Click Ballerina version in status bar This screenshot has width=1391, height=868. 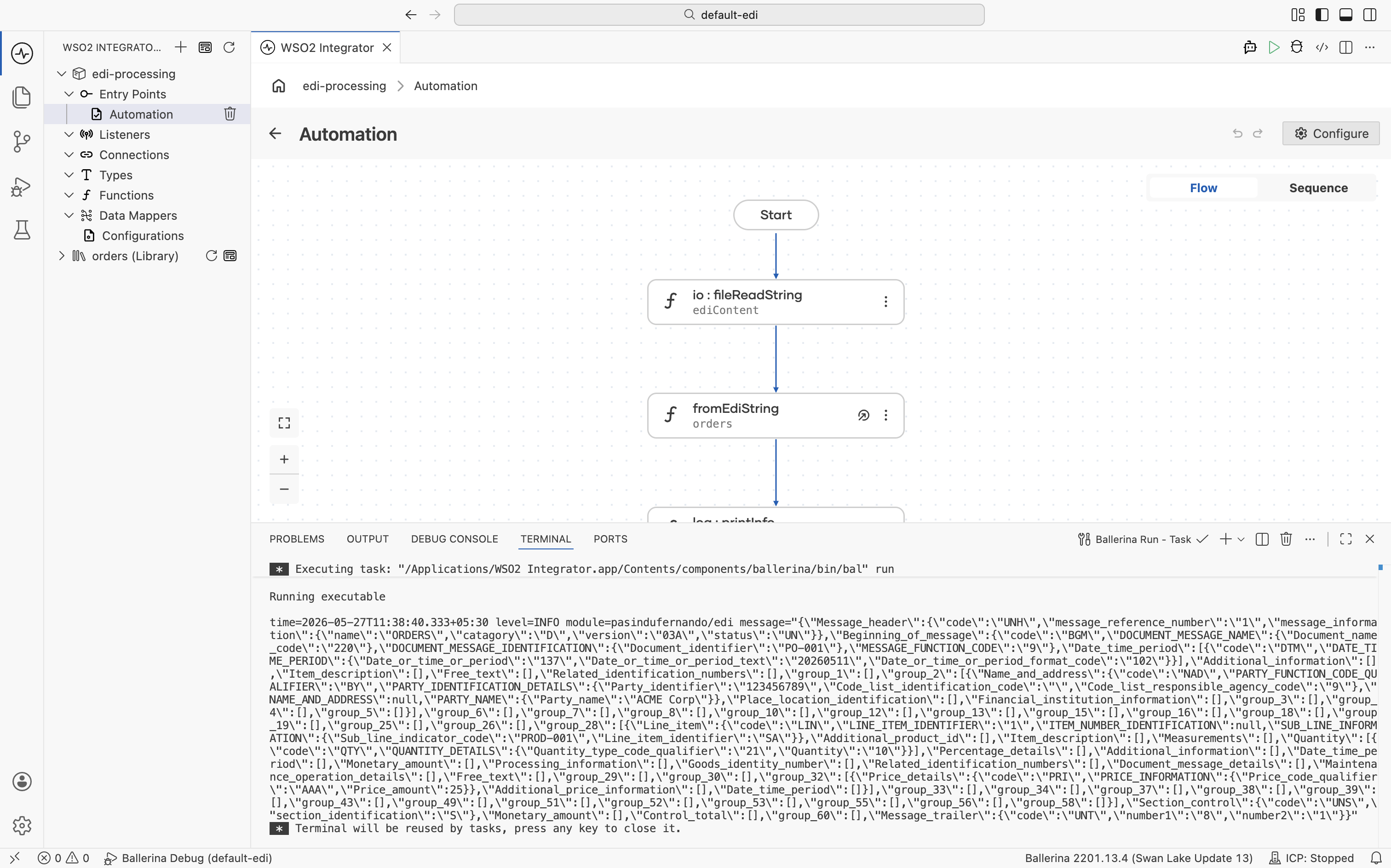click(x=1138, y=858)
